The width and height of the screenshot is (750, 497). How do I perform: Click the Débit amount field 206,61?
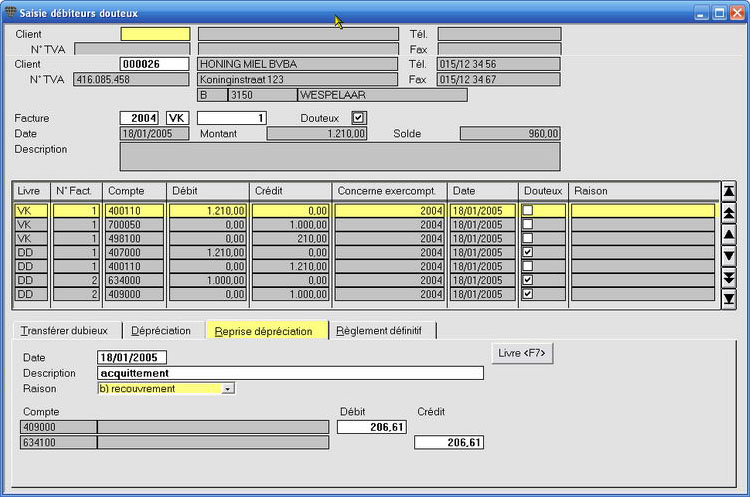point(372,427)
